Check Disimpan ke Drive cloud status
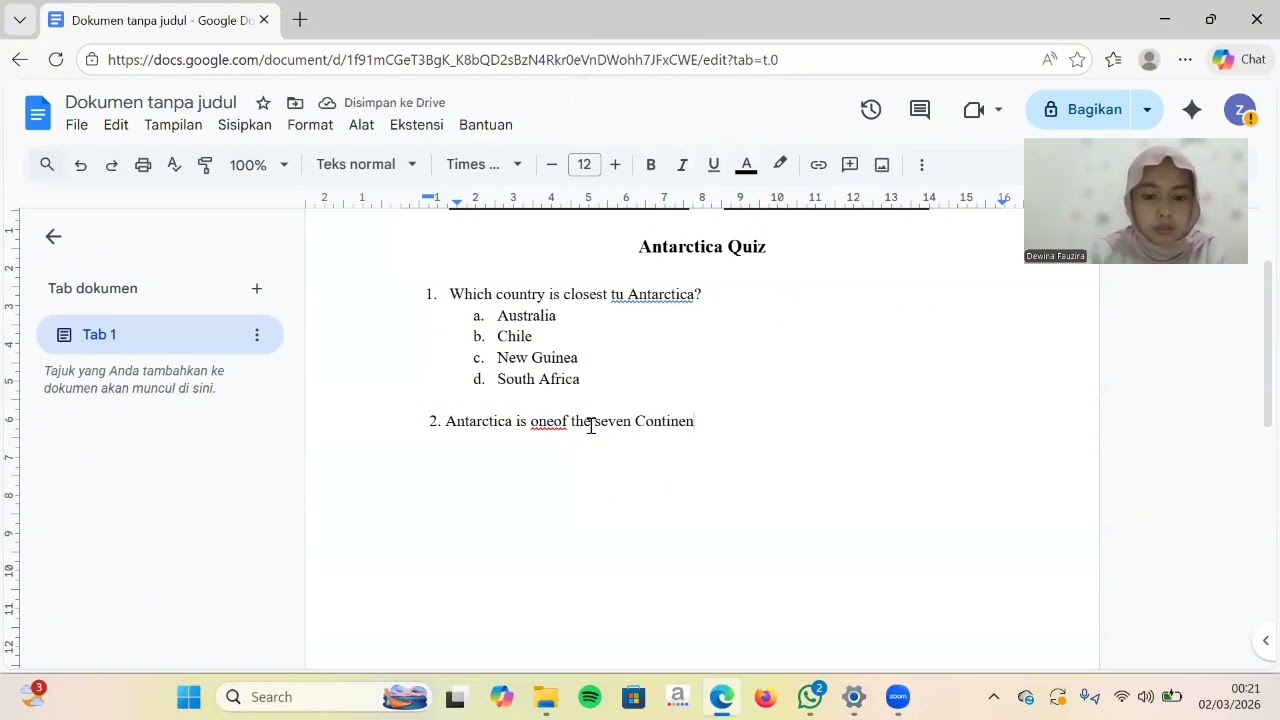 tap(382, 103)
